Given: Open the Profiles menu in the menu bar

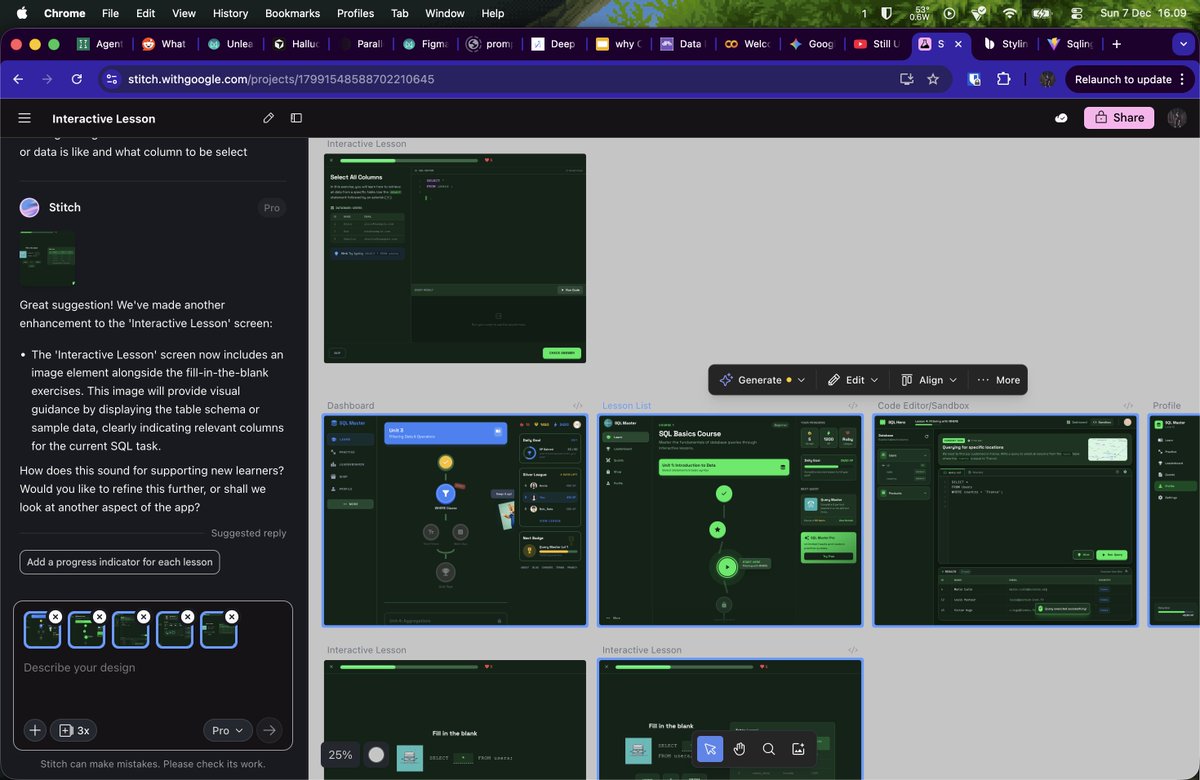Looking at the screenshot, I should (x=355, y=13).
